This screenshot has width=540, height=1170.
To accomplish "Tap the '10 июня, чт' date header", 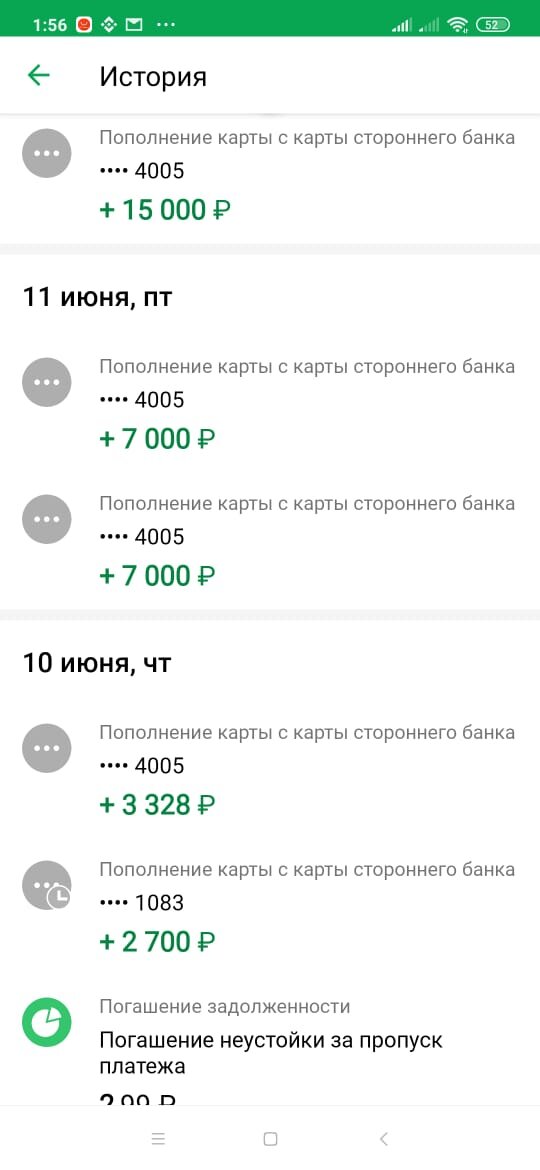I will [97, 663].
